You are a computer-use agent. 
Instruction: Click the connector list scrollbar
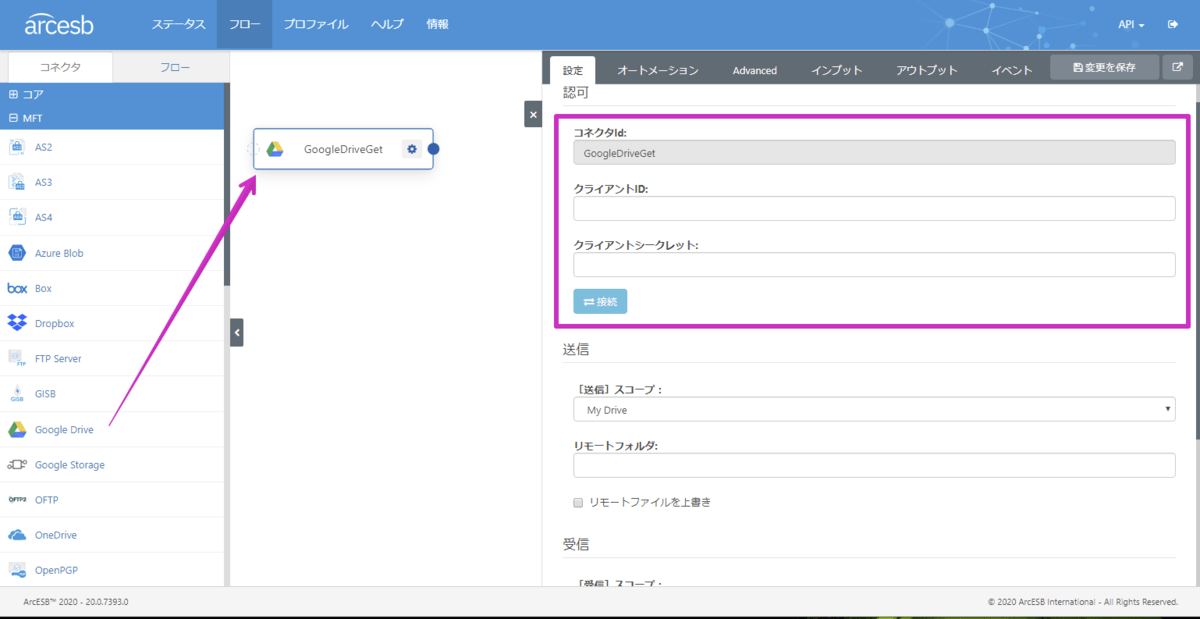(227, 185)
